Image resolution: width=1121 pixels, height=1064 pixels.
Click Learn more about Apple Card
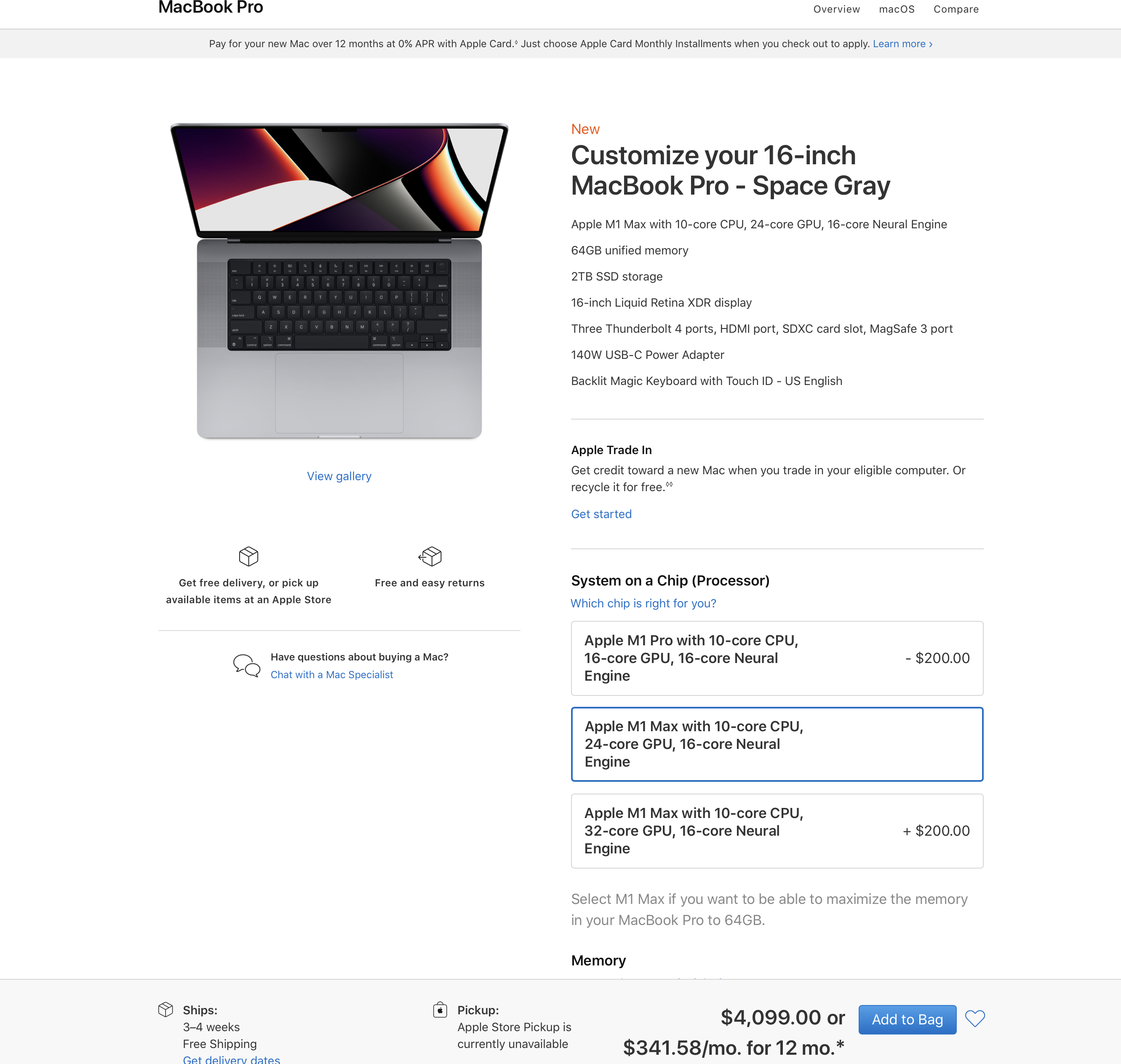903,44
